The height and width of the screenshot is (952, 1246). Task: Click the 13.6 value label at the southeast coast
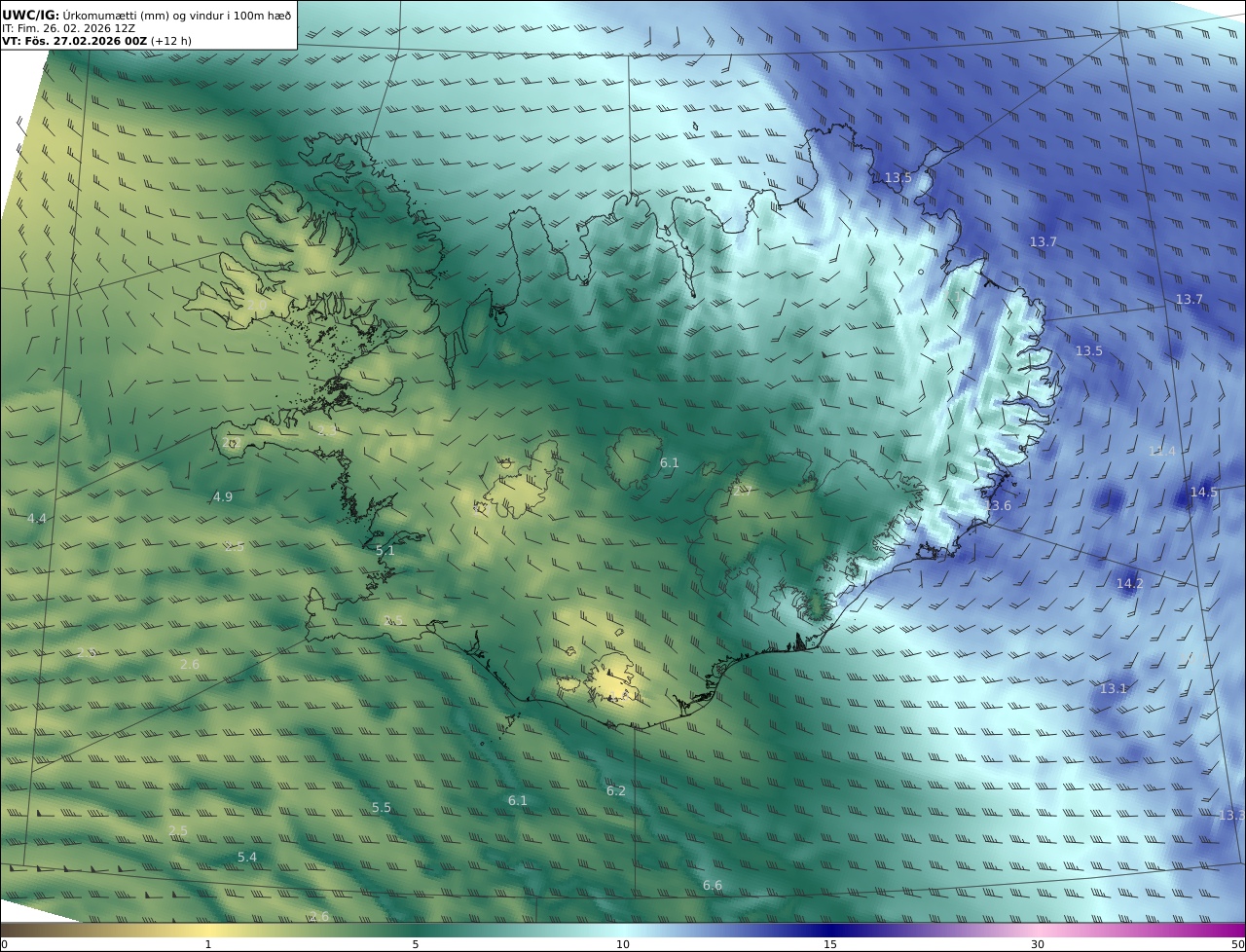pos(999,506)
